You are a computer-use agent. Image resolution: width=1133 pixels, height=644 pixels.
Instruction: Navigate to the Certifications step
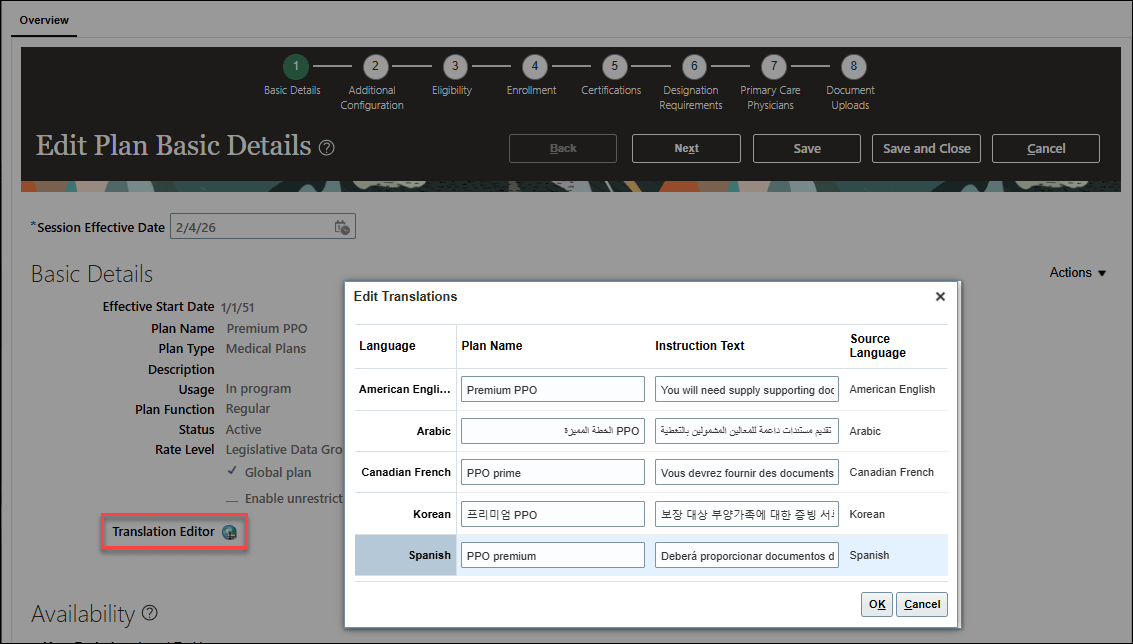pos(611,67)
